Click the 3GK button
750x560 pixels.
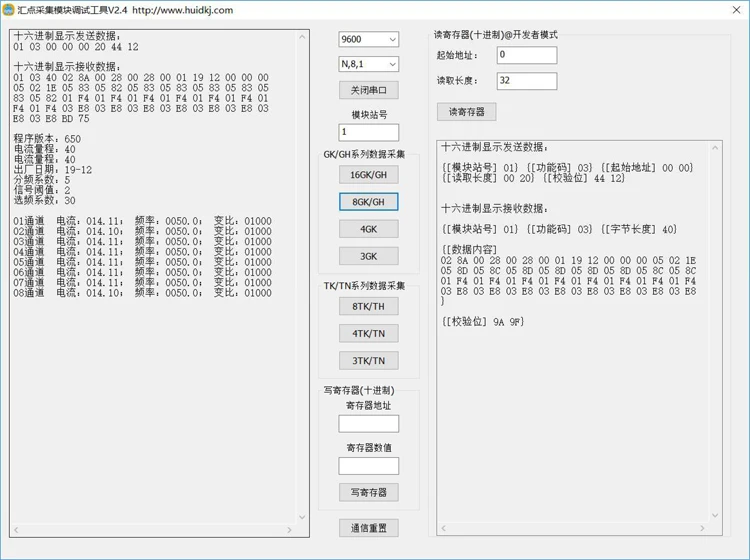point(368,256)
